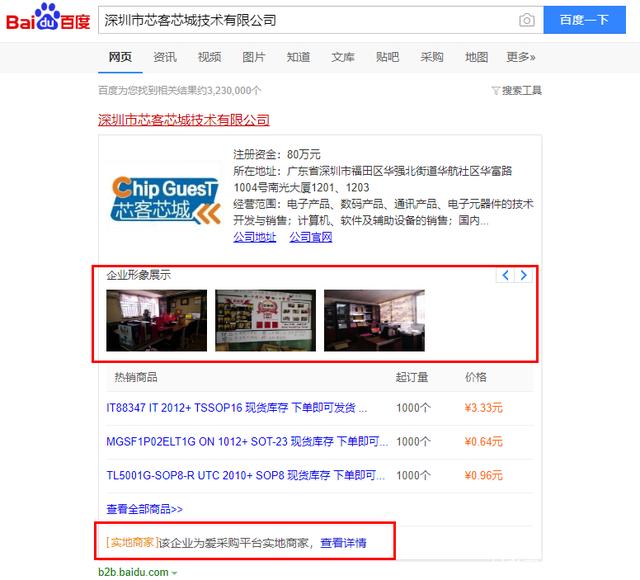
Task: Open 查看详情 merchant details link
Action: (x=343, y=543)
